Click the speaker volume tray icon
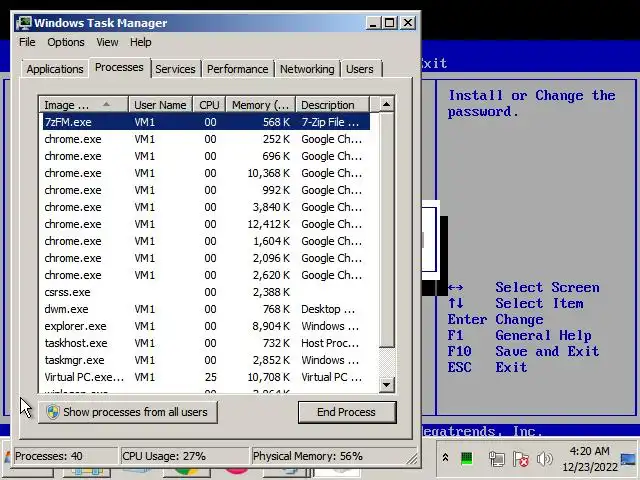Screen dimensions: 640x480 (544, 459)
